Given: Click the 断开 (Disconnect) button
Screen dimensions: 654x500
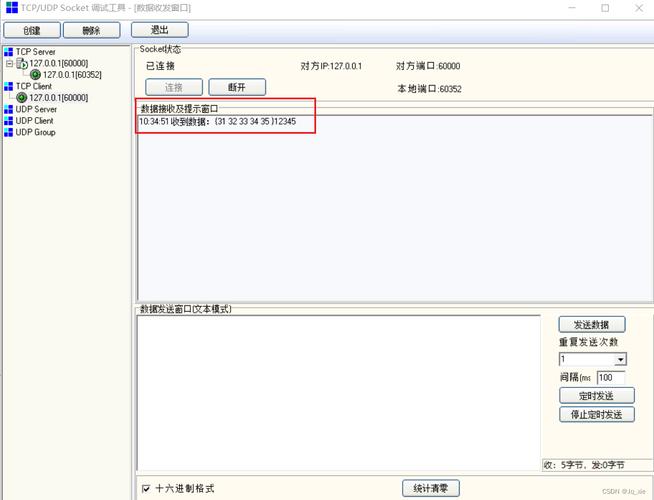Looking at the screenshot, I should point(237,87).
